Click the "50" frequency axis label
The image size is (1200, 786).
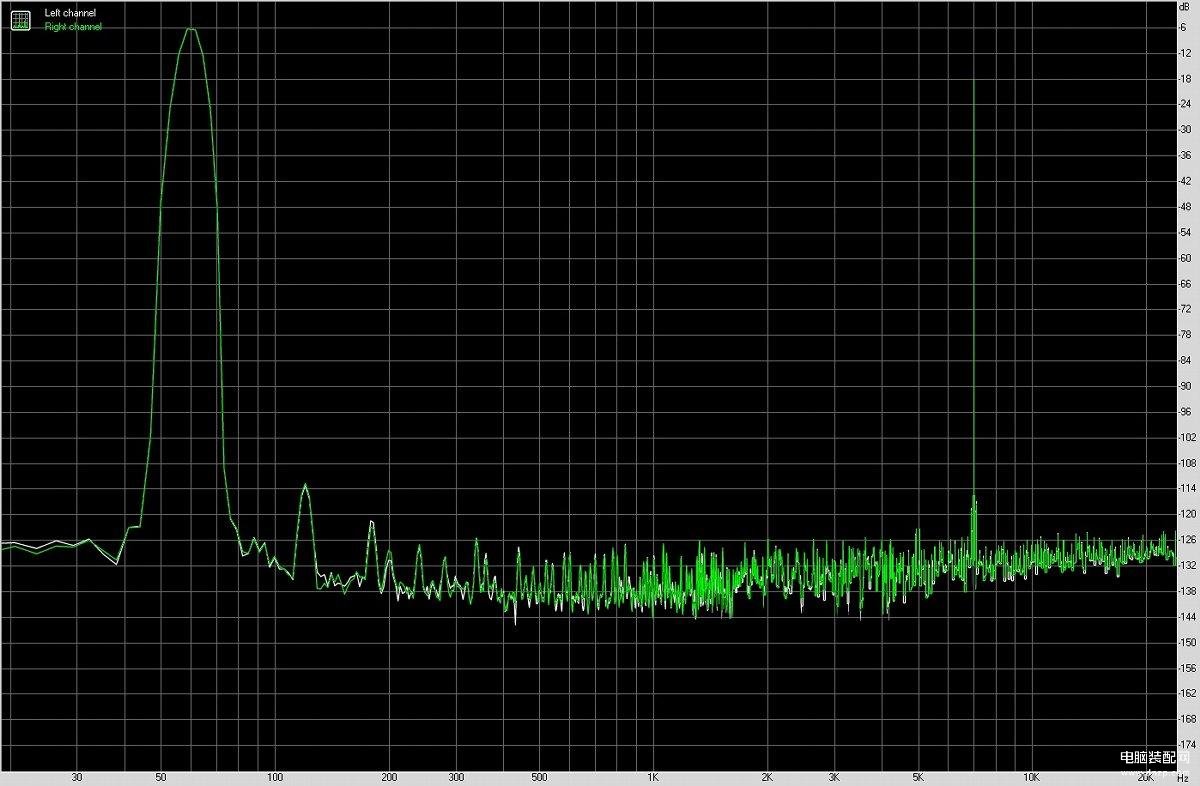coord(161,777)
